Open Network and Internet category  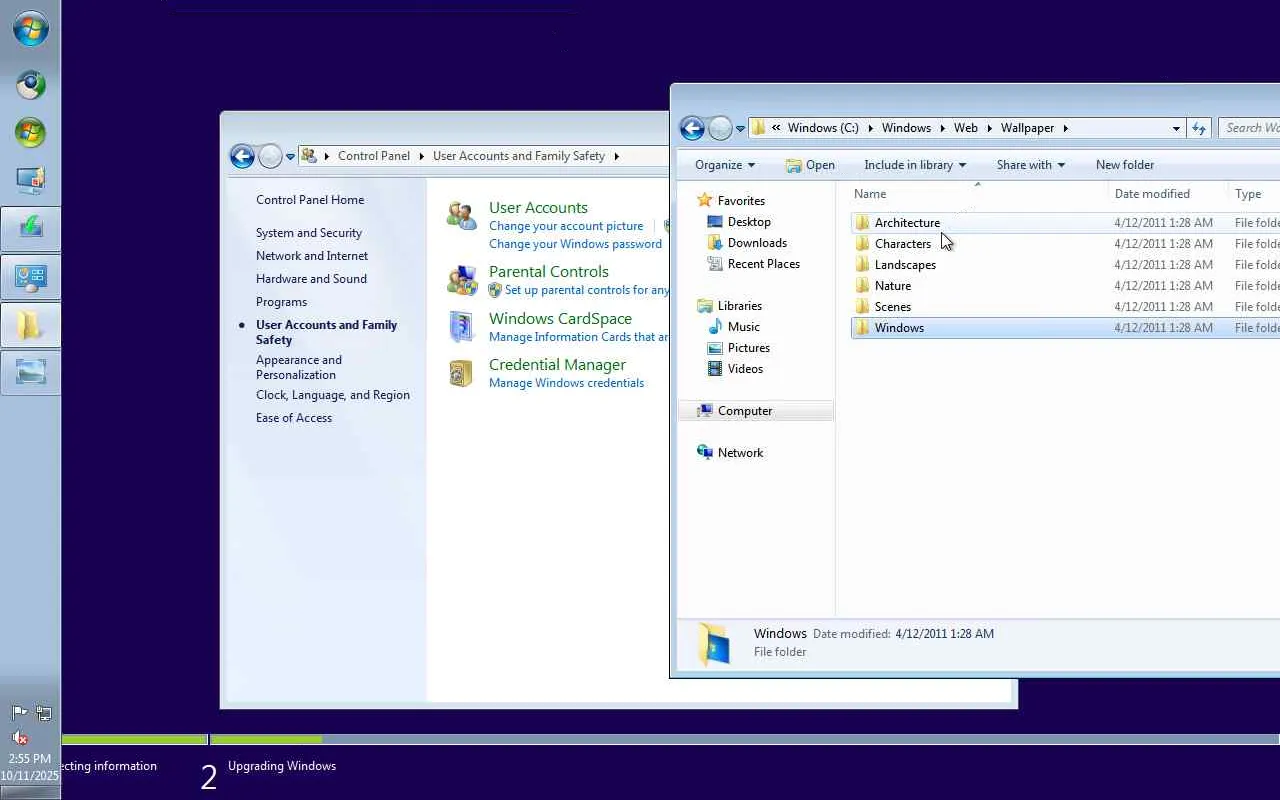tap(312, 256)
